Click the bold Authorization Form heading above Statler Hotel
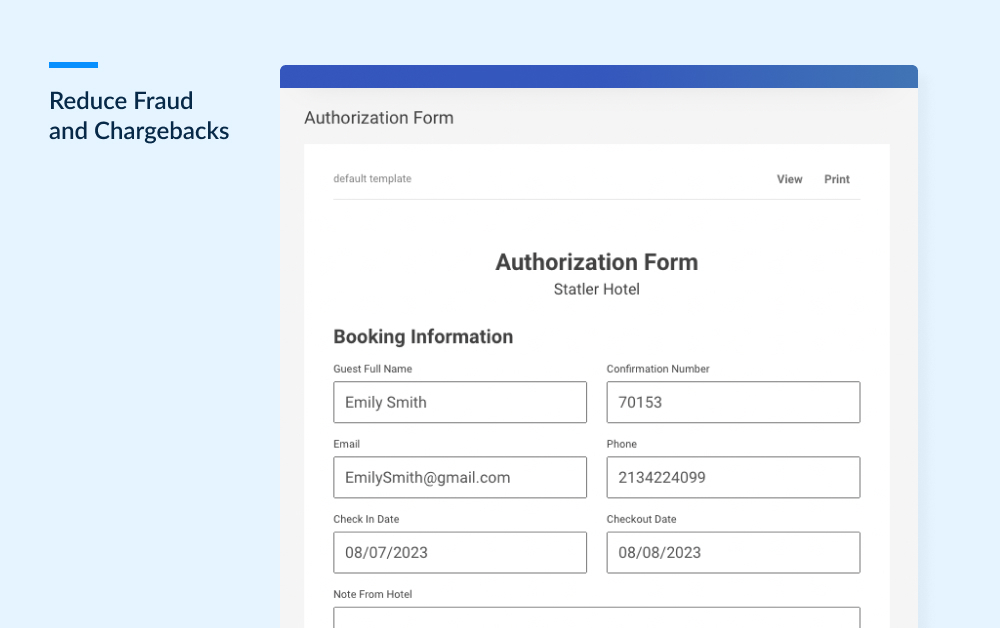This screenshot has width=1000, height=628. pyautogui.click(x=596, y=262)
